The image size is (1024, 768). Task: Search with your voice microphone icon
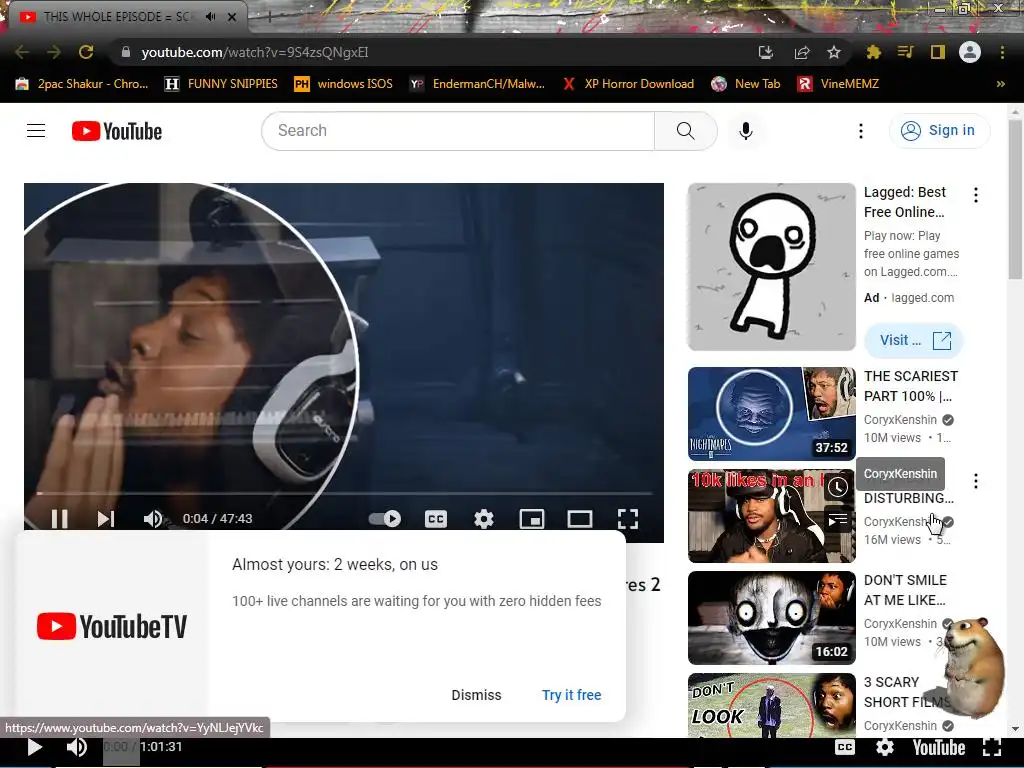[745, 131]
